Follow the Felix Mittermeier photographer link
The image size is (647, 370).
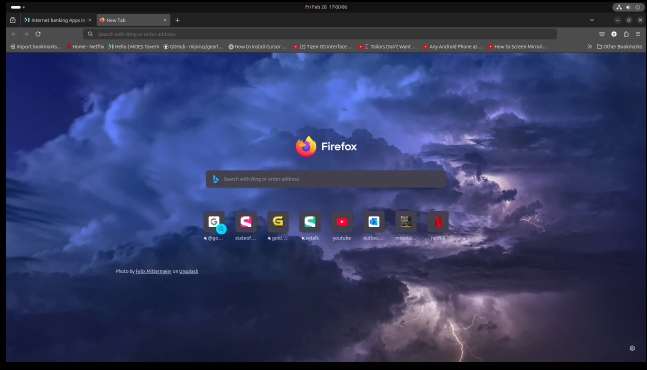click(x=153, y=271)
